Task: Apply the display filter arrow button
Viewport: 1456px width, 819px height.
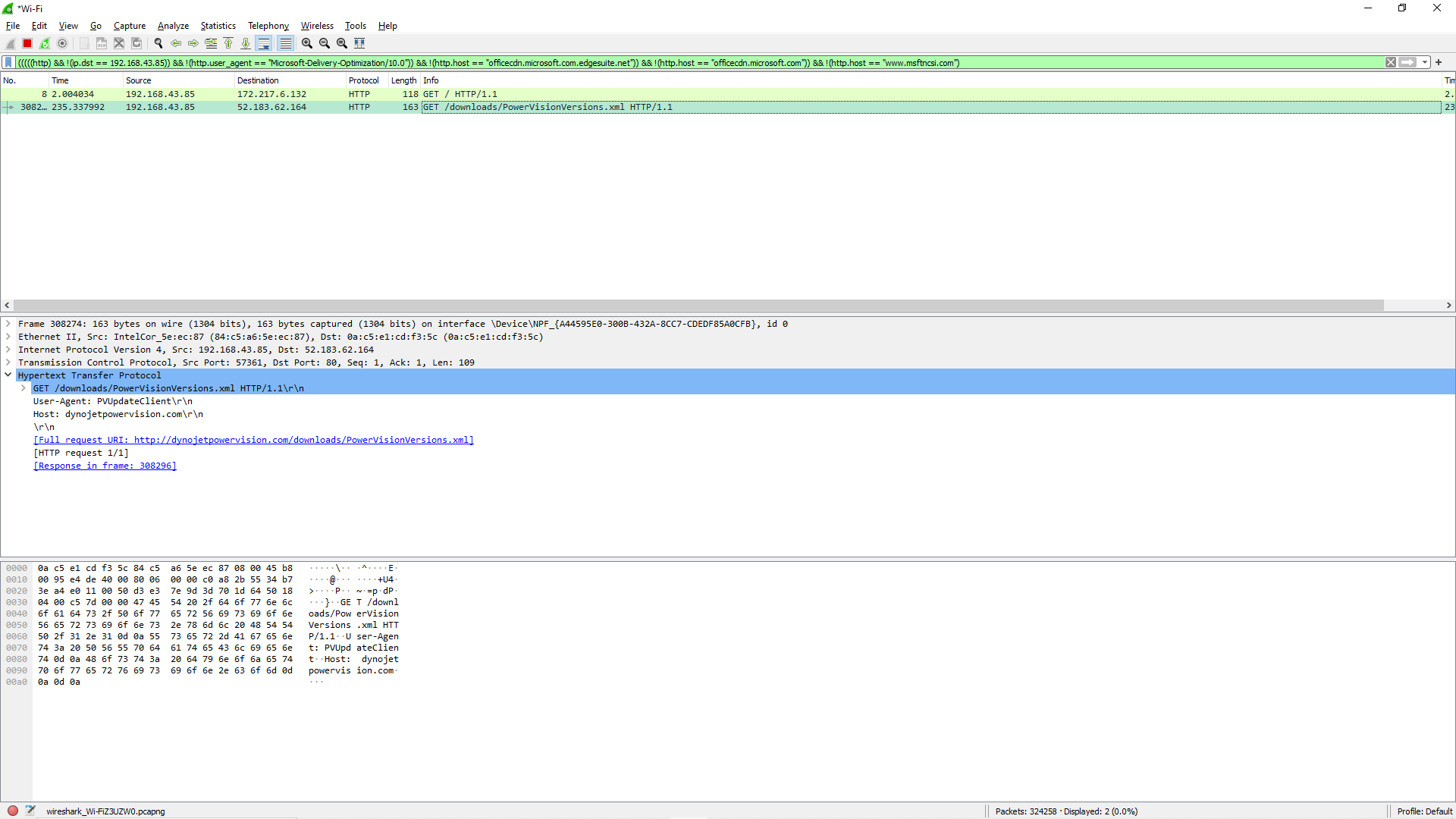Action: coord(1407,62)
